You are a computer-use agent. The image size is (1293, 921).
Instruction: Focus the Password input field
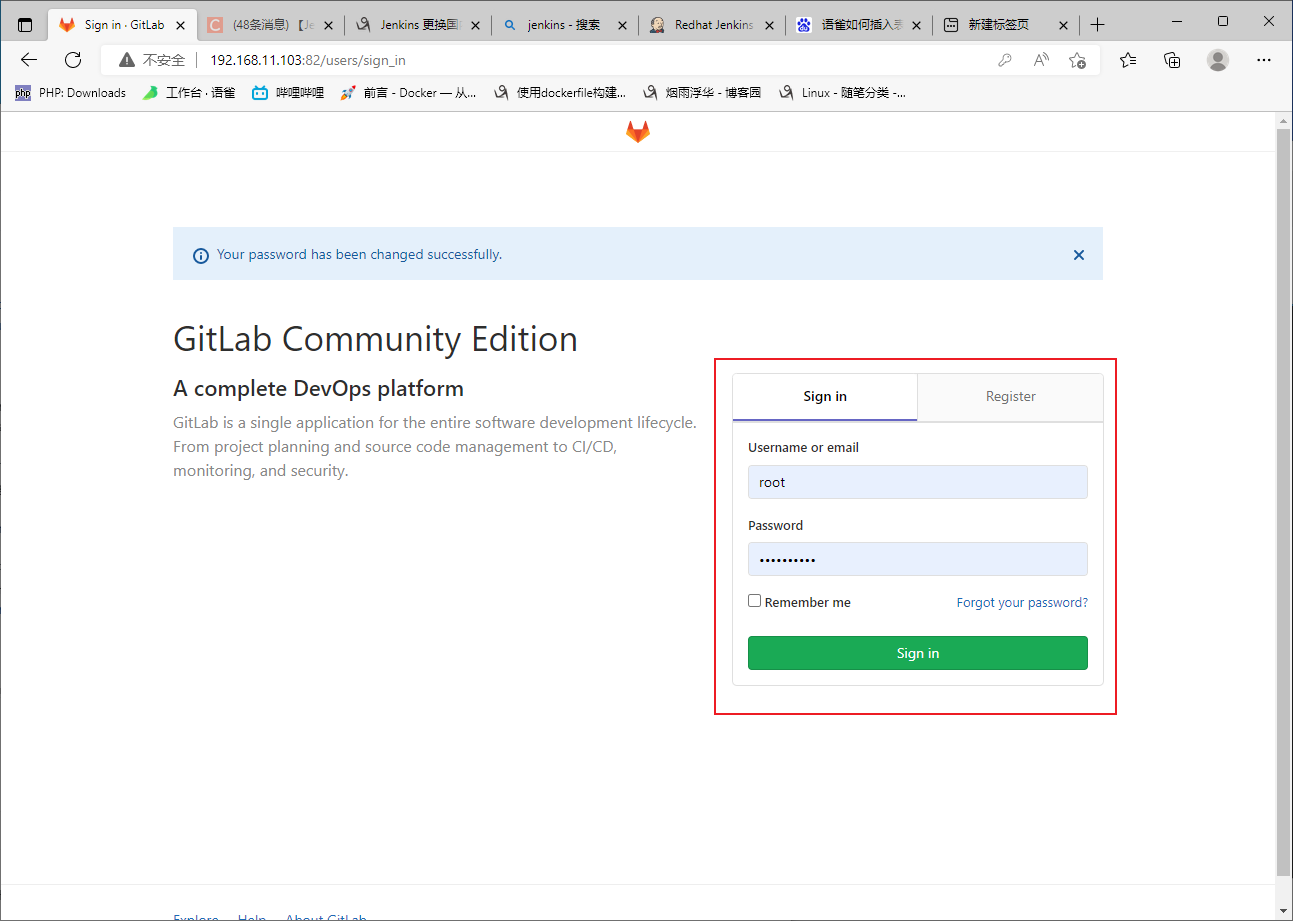918,559
